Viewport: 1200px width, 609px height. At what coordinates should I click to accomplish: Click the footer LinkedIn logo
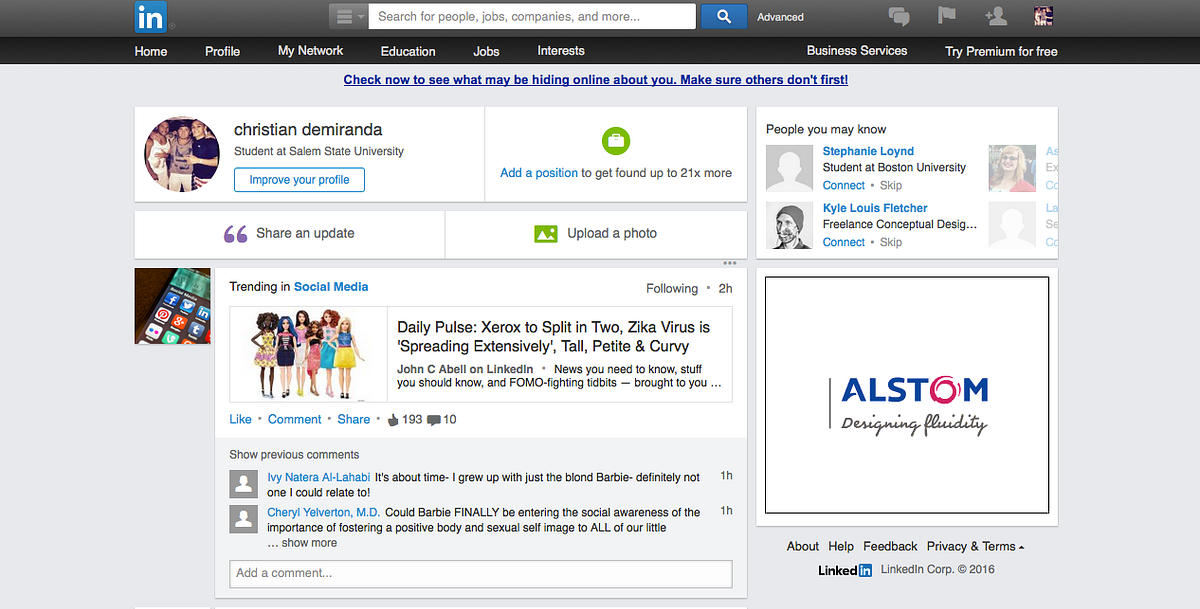[x=845, y=570]
